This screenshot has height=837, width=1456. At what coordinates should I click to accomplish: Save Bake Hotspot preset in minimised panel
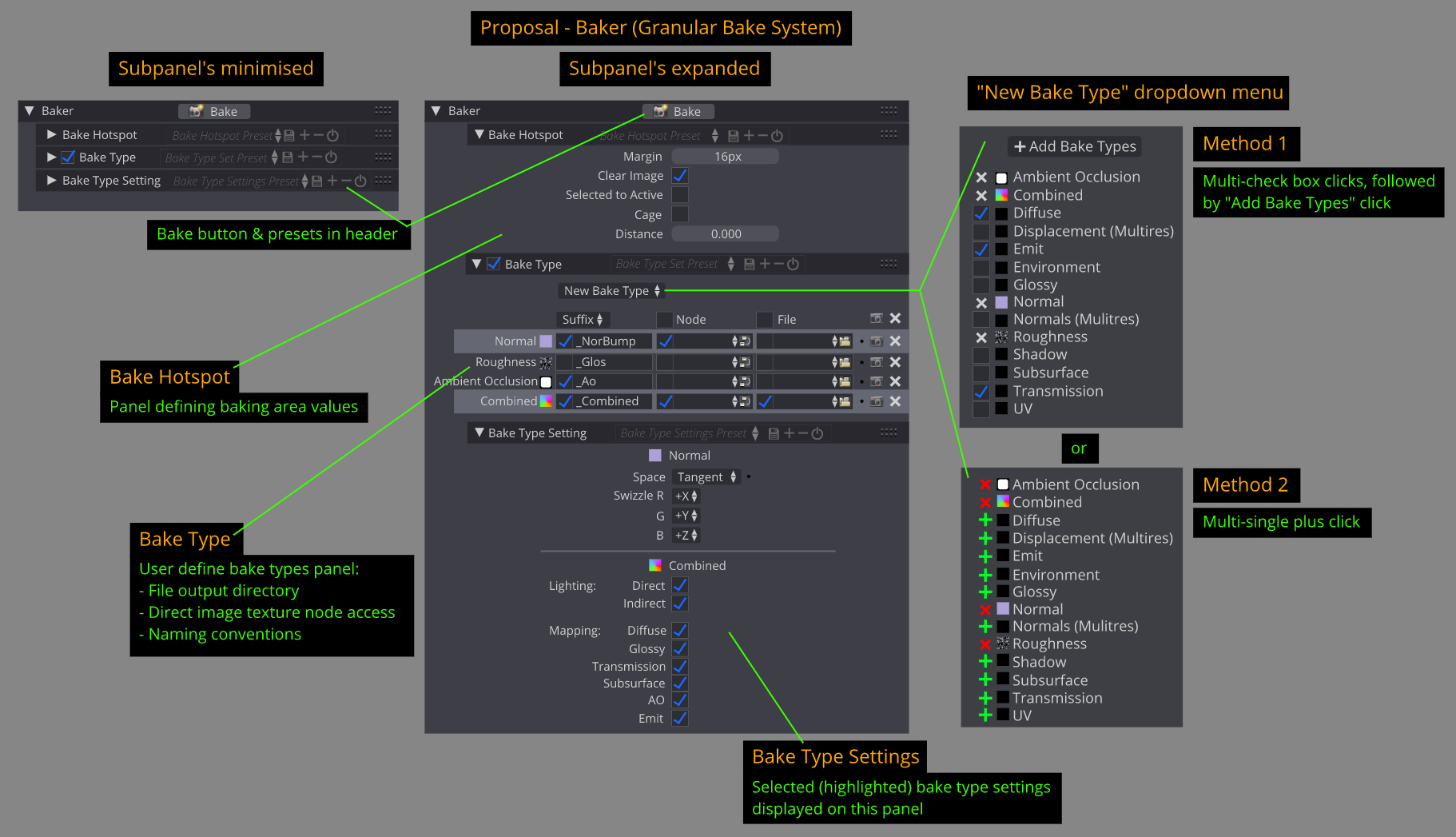(x=289, y=136)
